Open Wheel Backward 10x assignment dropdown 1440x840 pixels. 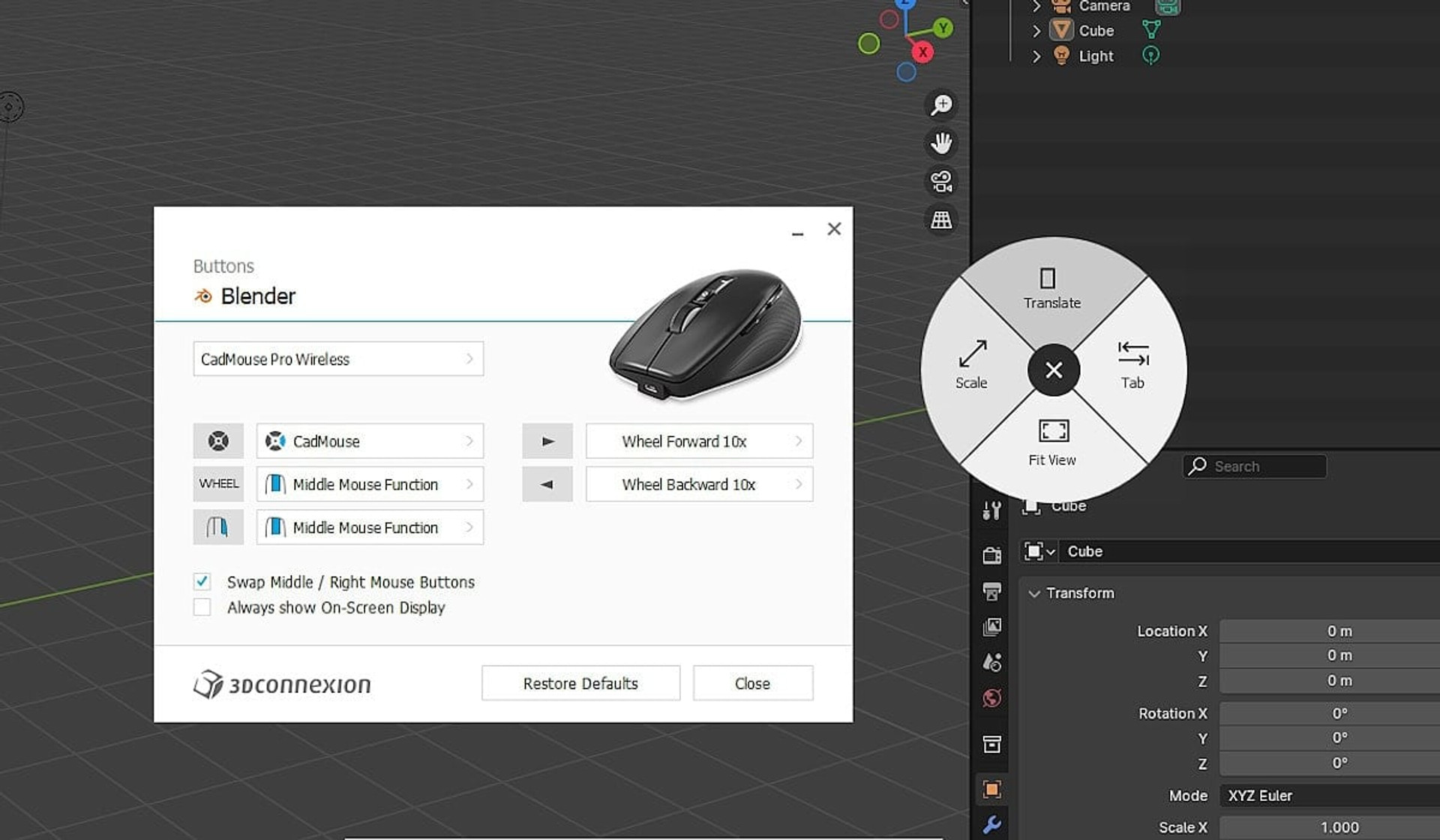699,484
